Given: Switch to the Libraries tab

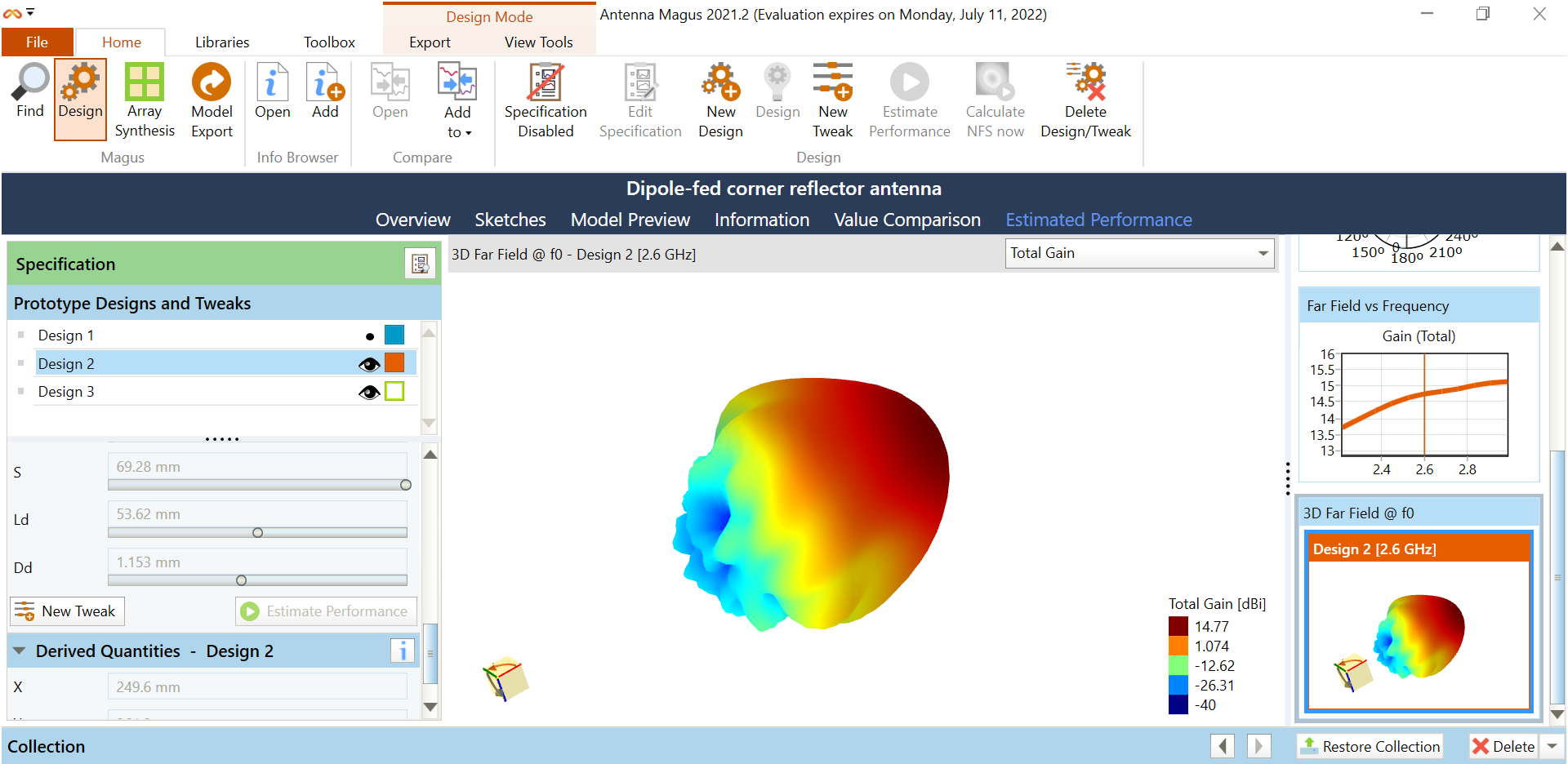Looking at the screenshot, I should click(x=222, y=42).
